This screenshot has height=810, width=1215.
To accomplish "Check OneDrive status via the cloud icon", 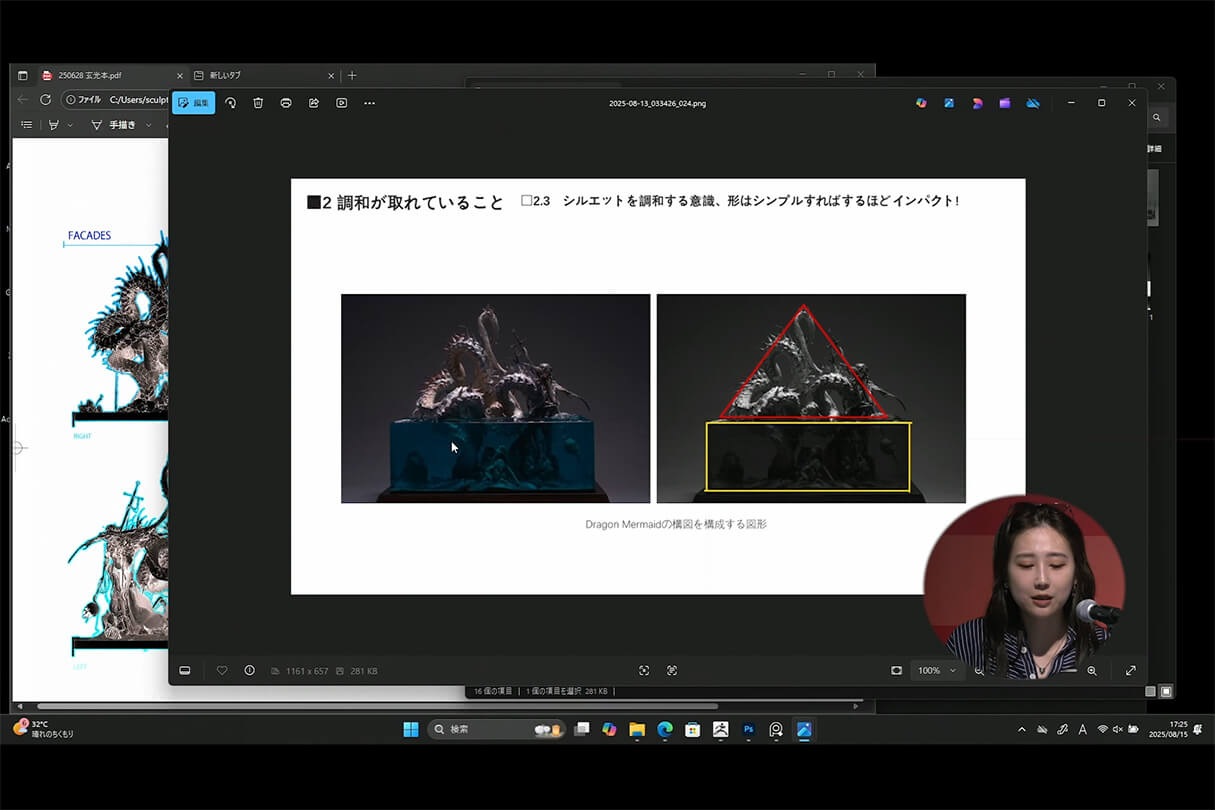I will click(1033, 102).
